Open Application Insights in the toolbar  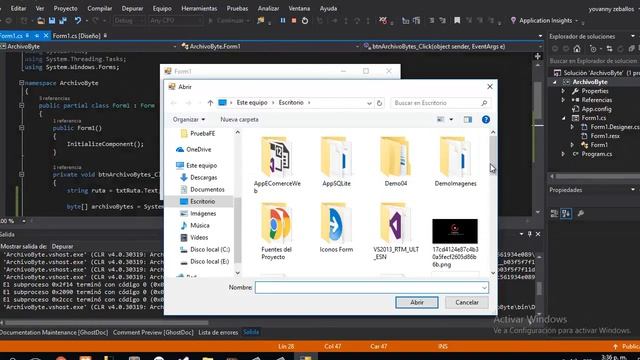pos(545,20)
